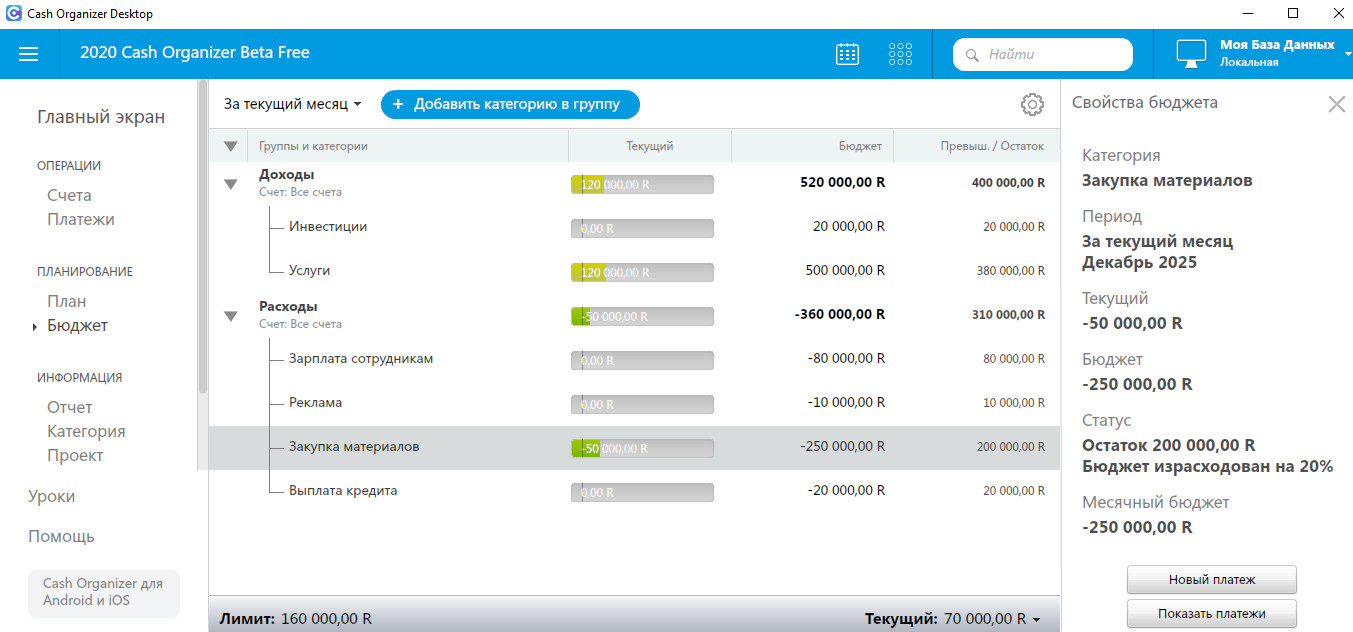Click the Найти search field
1353x632 pixels.
[1043, 54]
